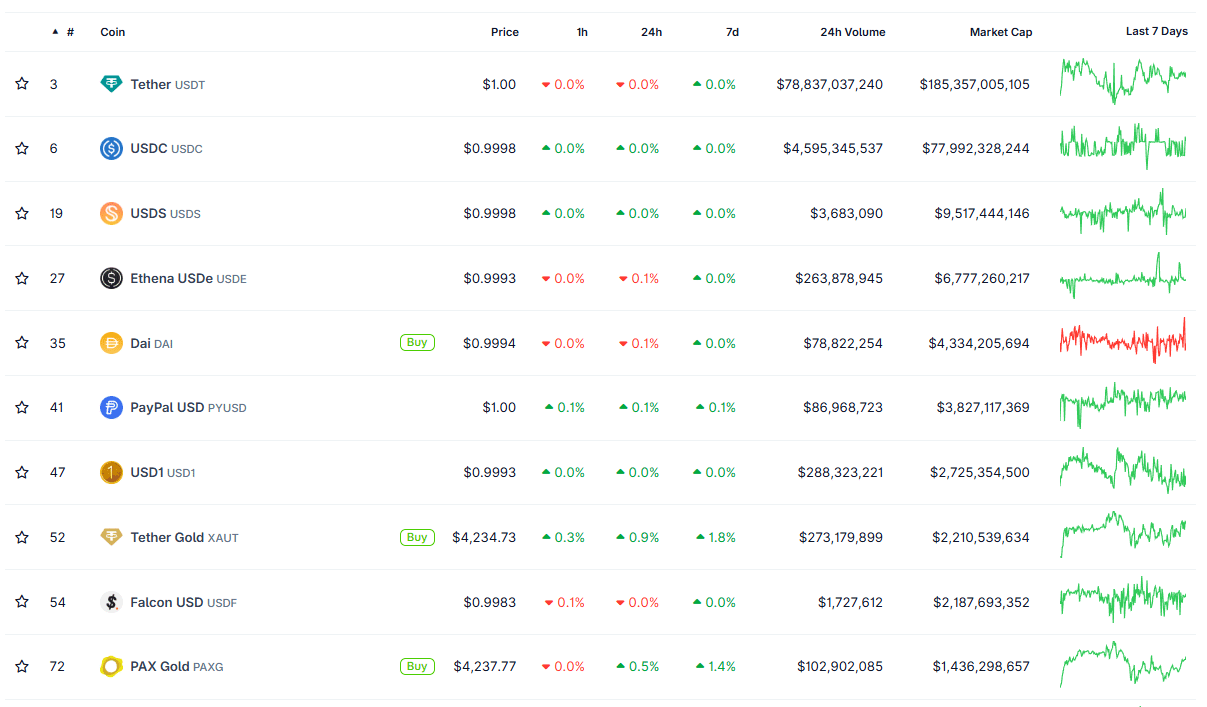
Task: Click Tether's 7-day sparkline chart
Action: 1123,84
